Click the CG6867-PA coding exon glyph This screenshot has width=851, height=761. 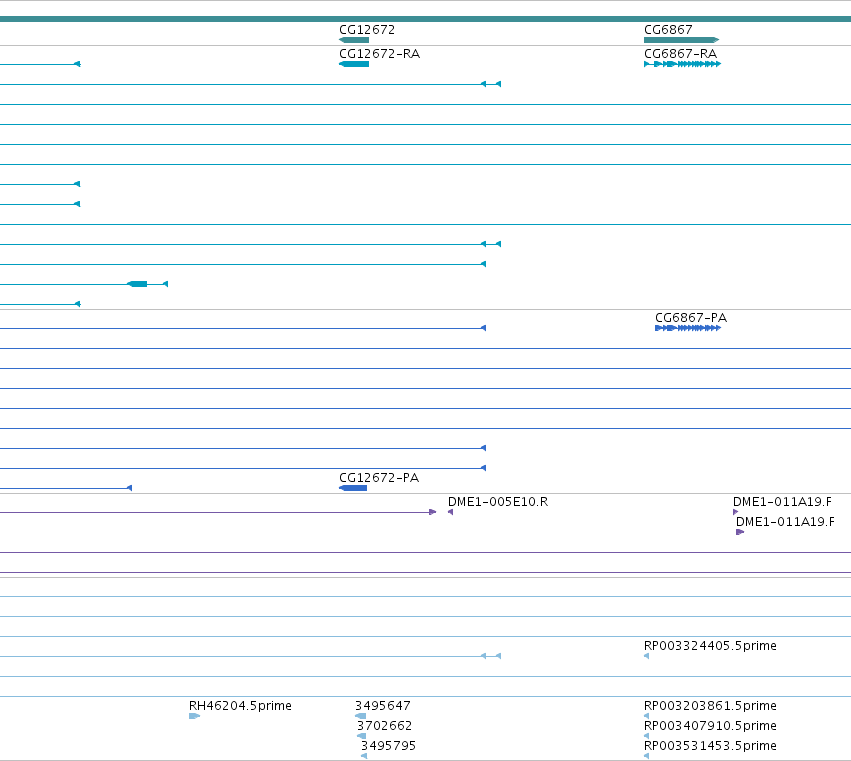coord(688,328)
